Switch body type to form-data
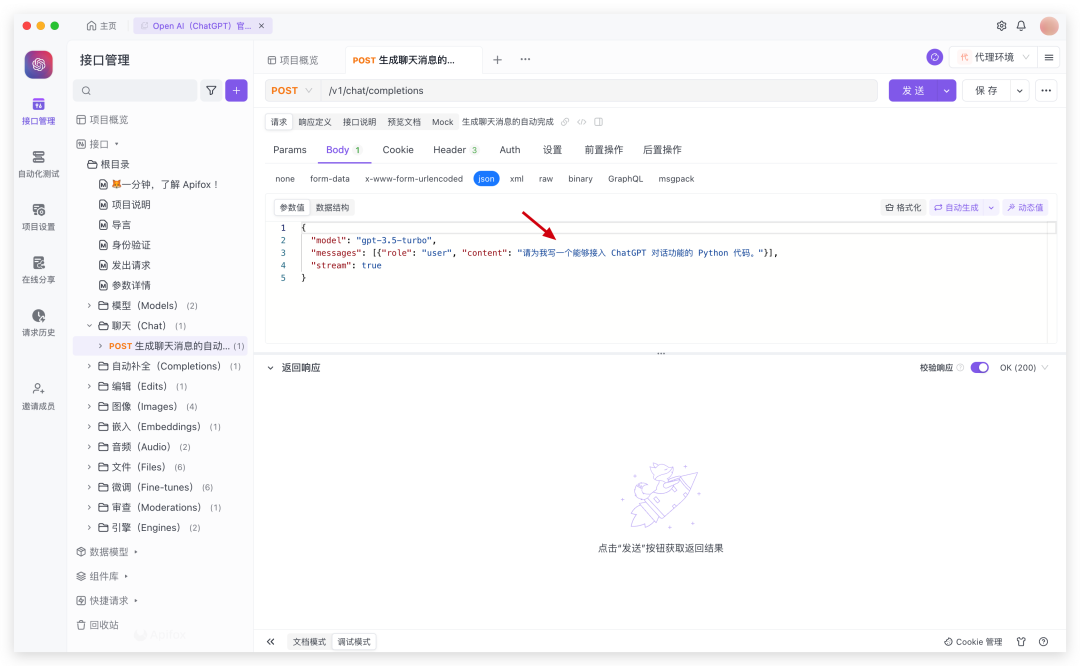Viewport: 1080px width, 666px height. point(331,178)
